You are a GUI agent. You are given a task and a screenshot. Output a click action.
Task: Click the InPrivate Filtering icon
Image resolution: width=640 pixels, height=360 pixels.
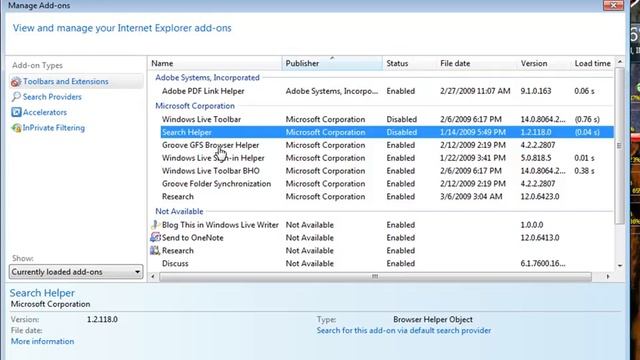(16, 128)
